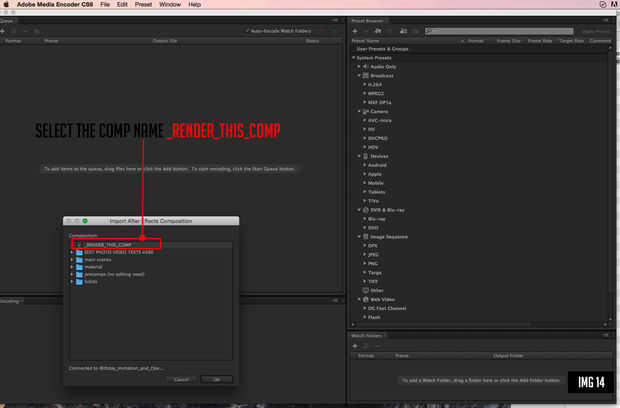Click the Other group icon
This screenshot has width=620, height=408.
coord(366,290)
